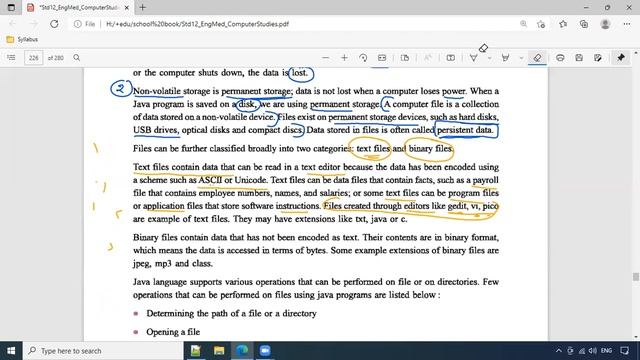This screenshot has height=360, width=640.
Task: Open a new browser tab
Action: 142,7
